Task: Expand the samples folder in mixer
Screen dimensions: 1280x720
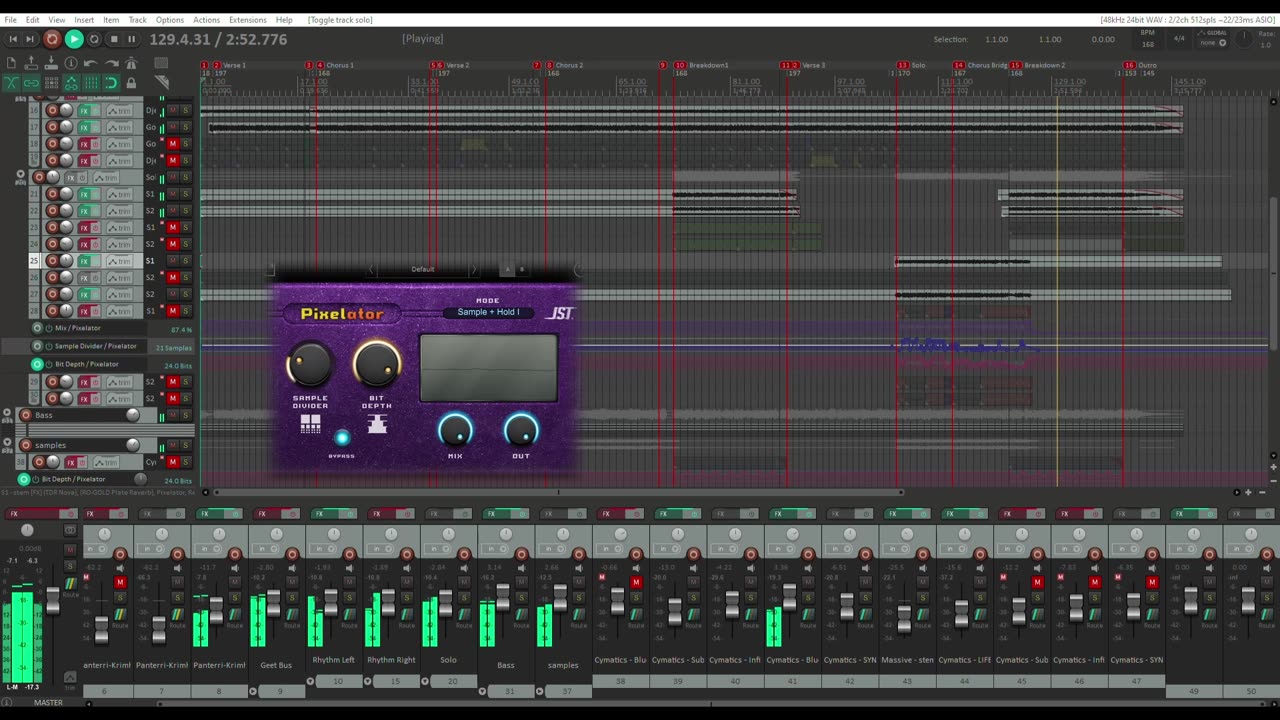Action: pyautogui.click(x=539, y=691)
